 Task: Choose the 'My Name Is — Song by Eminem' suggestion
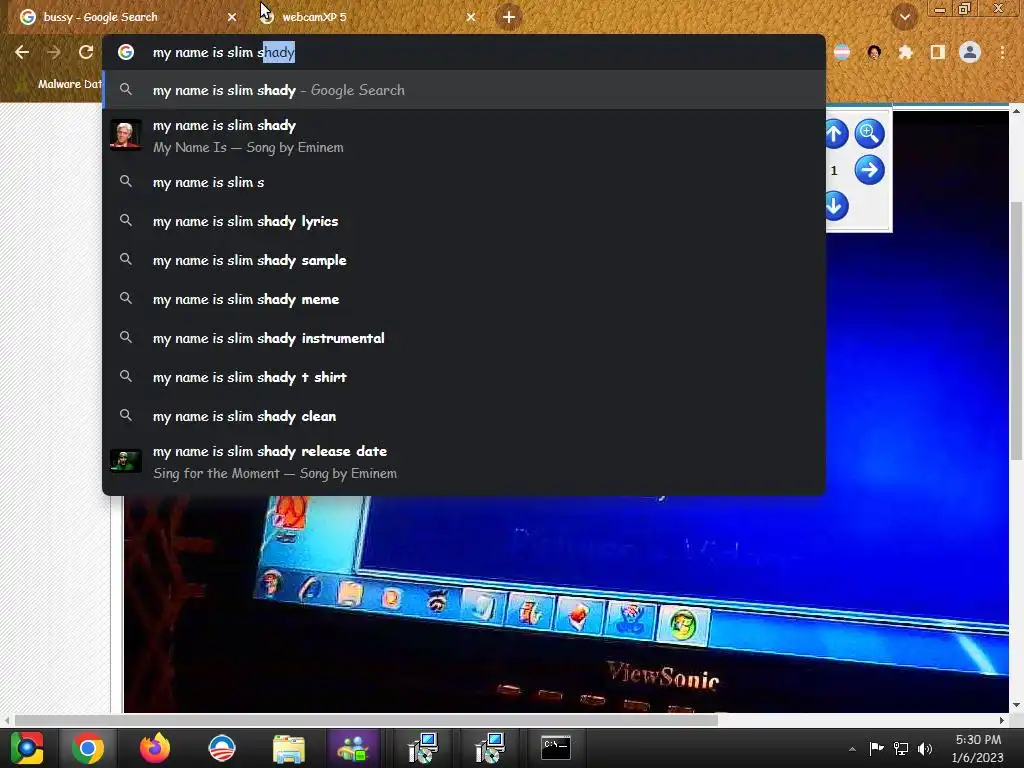click(464, 136)
